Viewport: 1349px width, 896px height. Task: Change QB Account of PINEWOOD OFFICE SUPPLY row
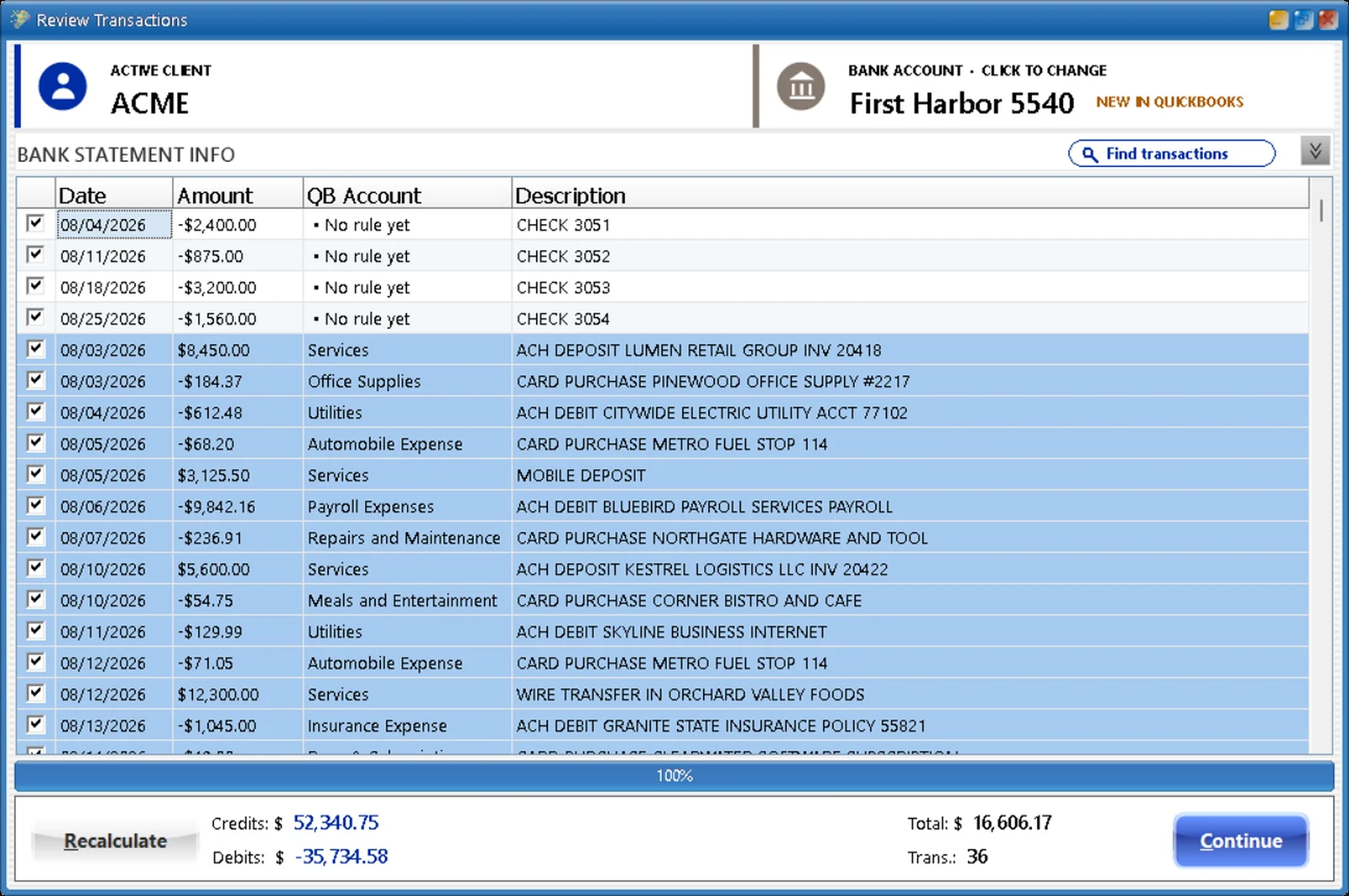click(407, 382)
